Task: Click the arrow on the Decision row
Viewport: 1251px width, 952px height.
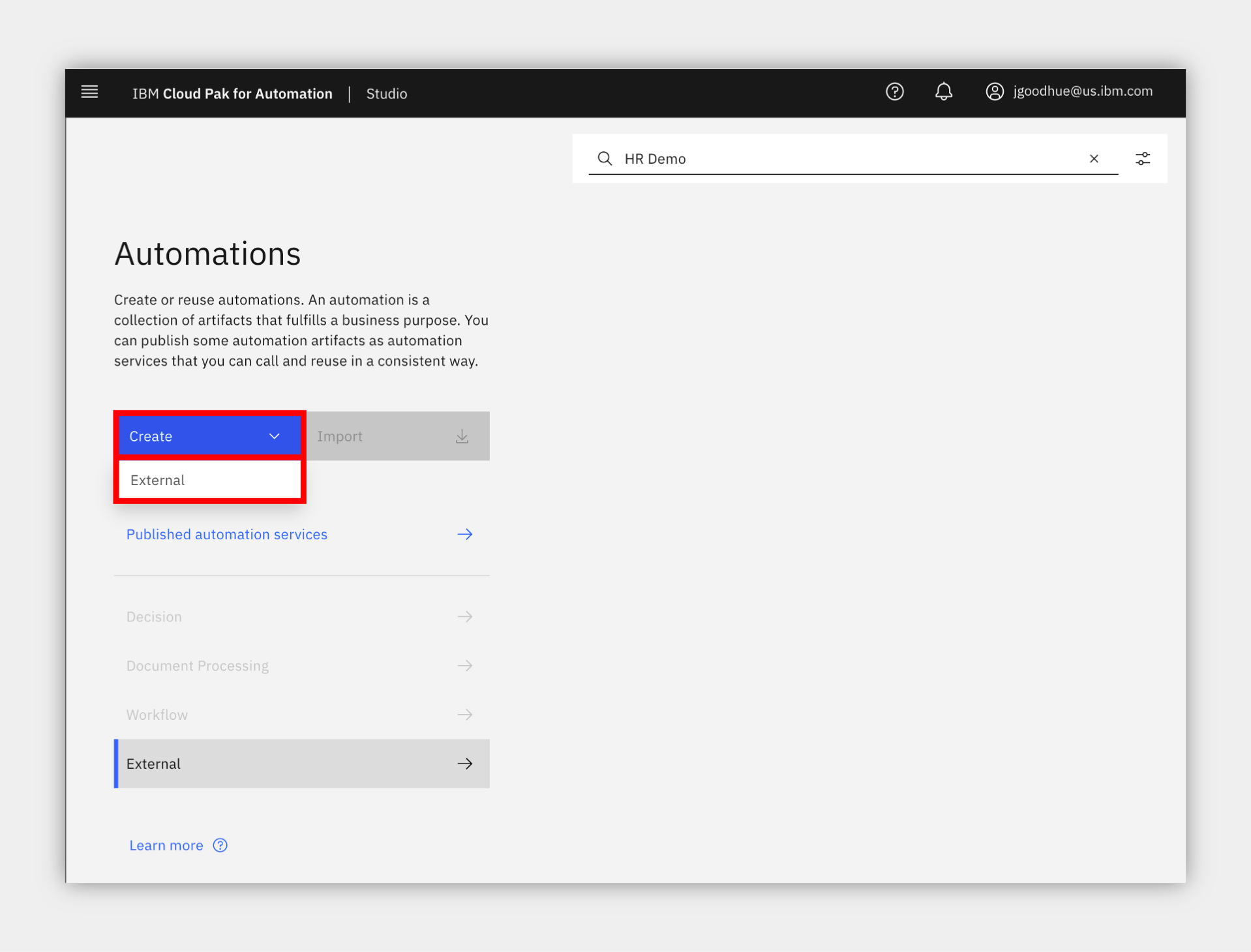Action: coord(465,617)
